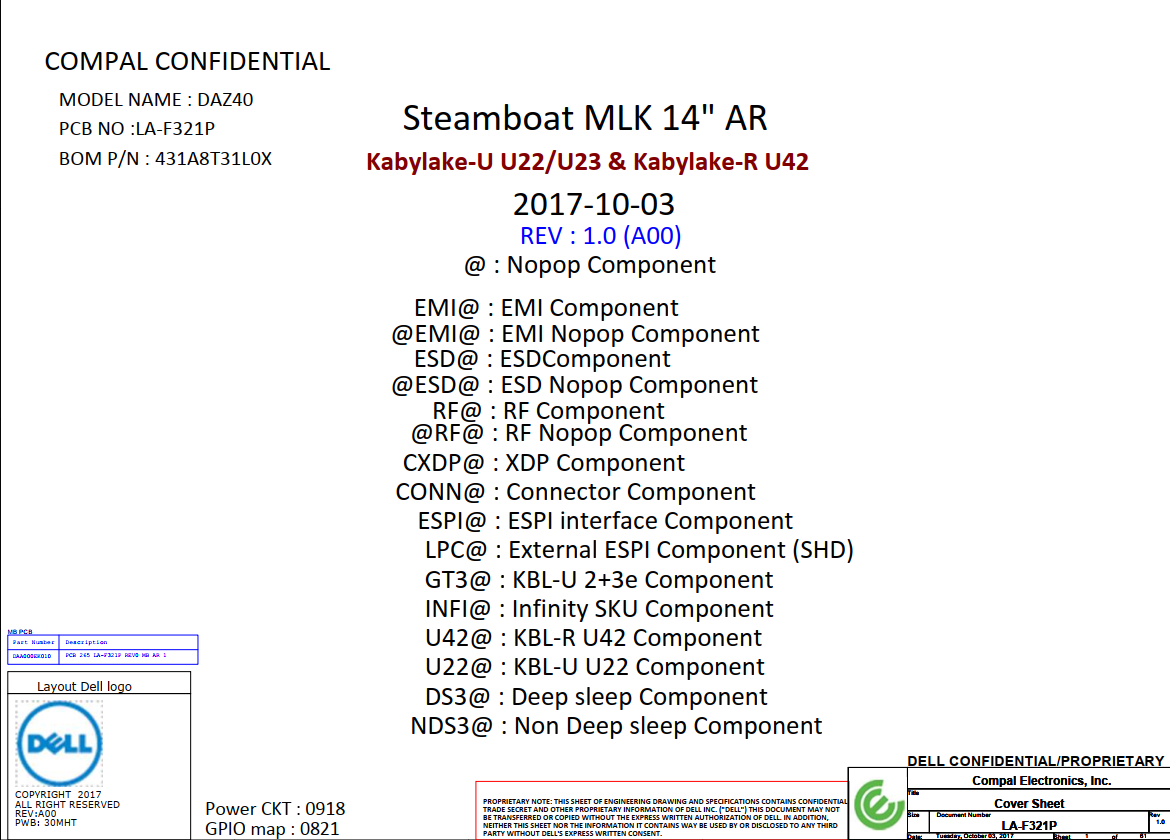1170x840 pixels.
Task: Click 'DS3@ : Deep sleep Component' line
Action: pyautogui.click(x=596, y=697)
